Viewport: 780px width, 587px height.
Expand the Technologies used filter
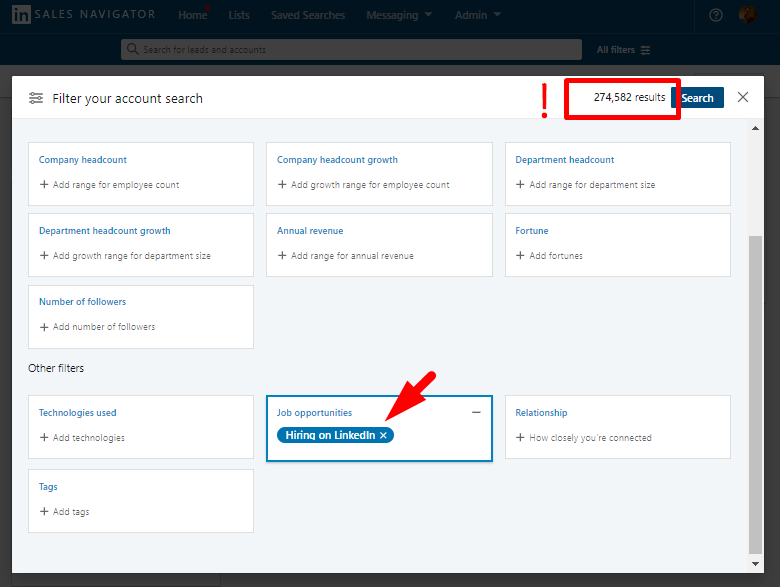click(78, 412)
